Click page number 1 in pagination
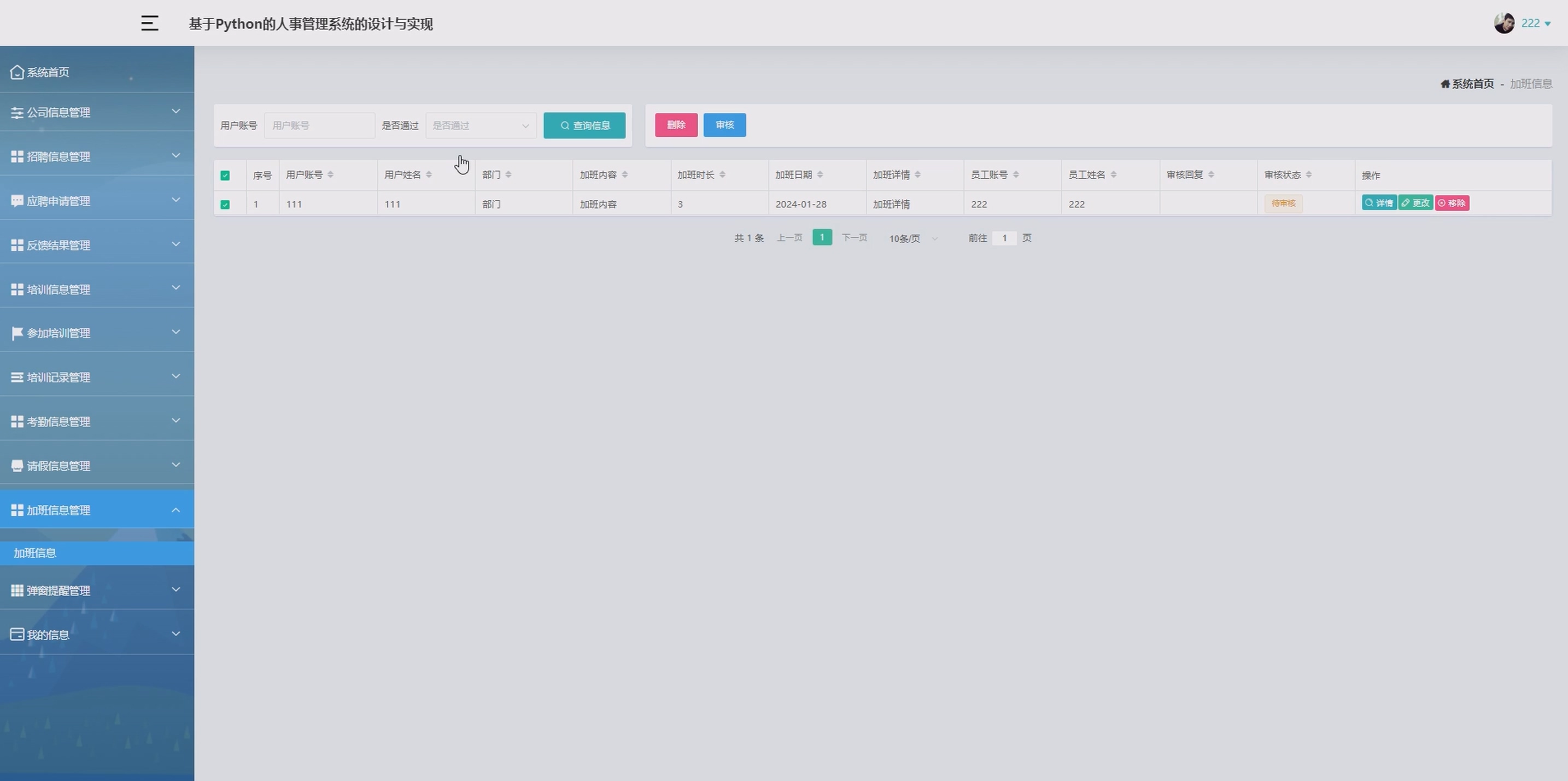1568x781 pixels. click(x=822, y=237)
